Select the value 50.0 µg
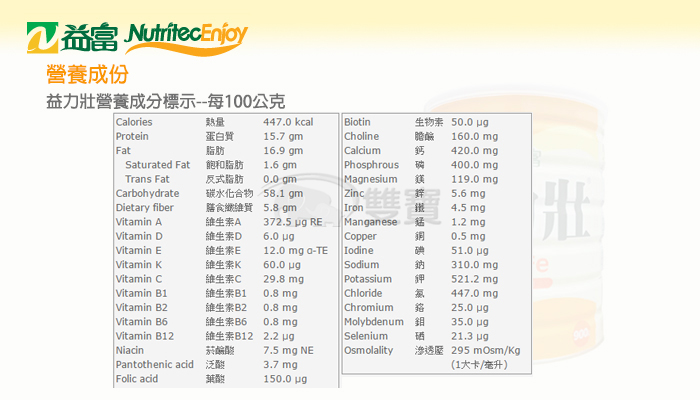This screenshot has height=400, width=700. [470, 122]
